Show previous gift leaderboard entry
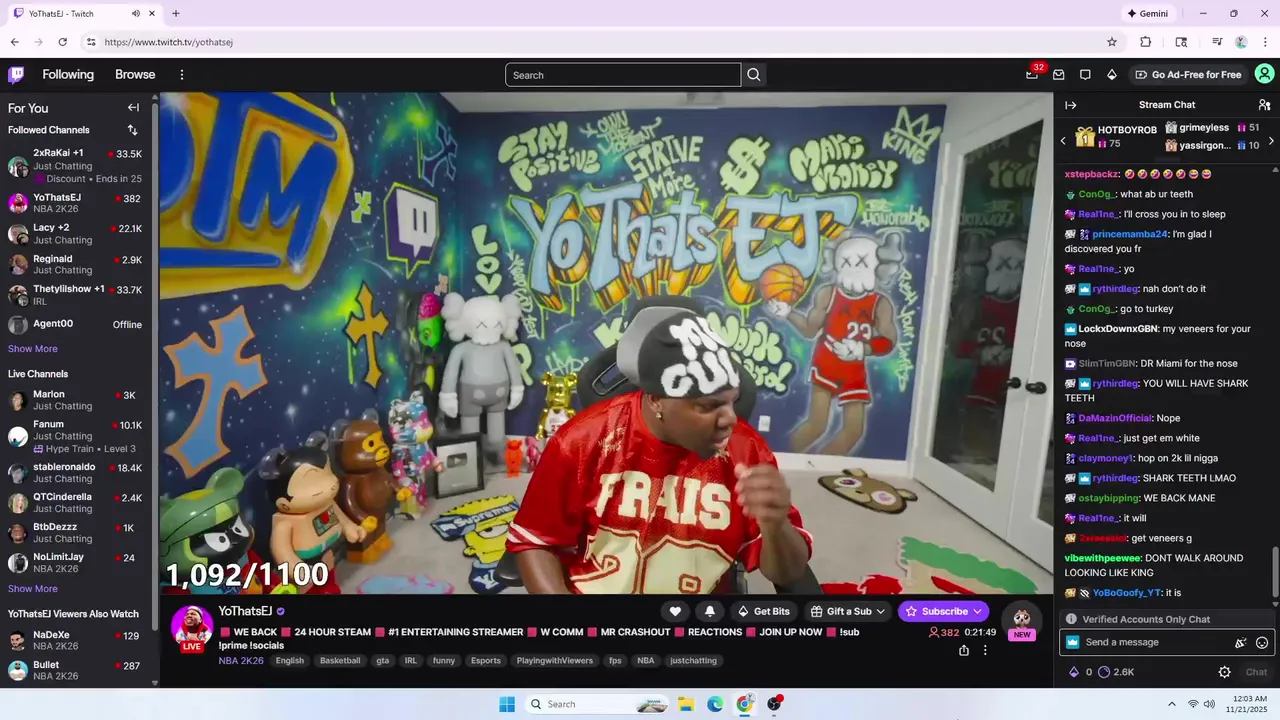The height and width of the screenshot is (720, 1280). [1063, 141]
